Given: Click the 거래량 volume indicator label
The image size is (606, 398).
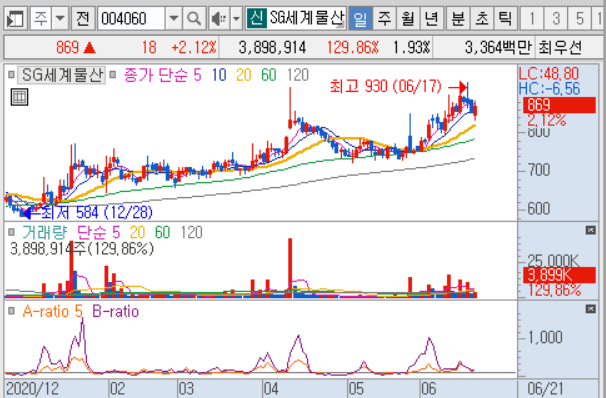Looking at the screenshot, I should pos(44,232).
